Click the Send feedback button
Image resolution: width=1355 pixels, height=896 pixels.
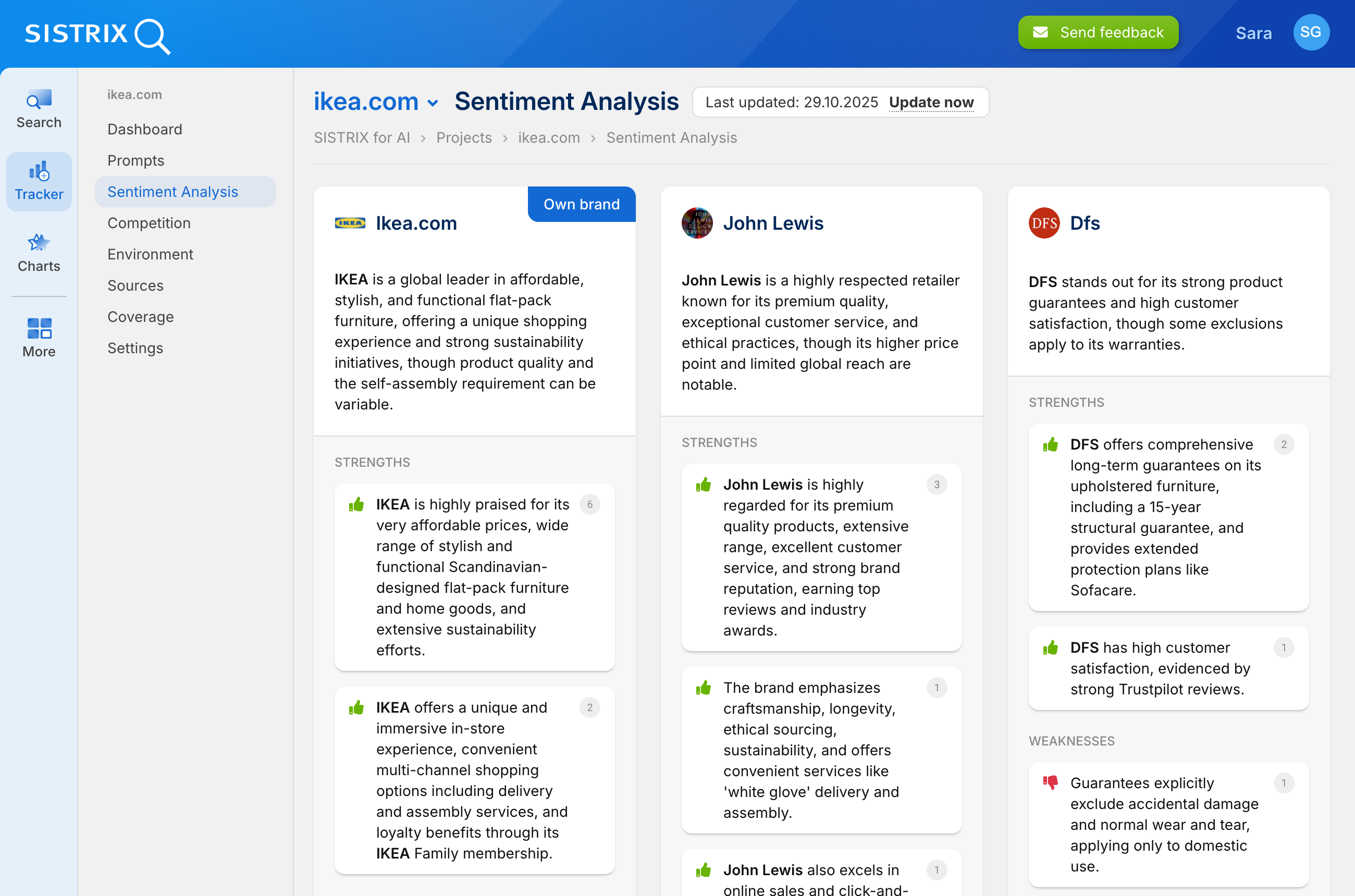click(x=1098, y=33)
